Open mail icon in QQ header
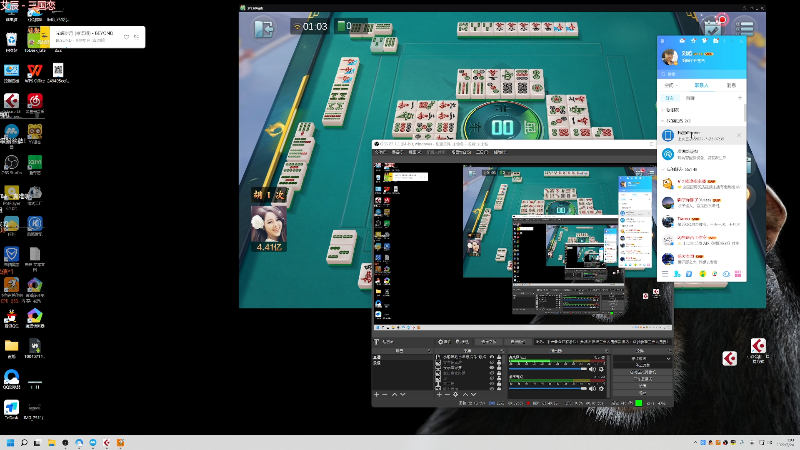 pyautogui.click(x=682, y=41)
